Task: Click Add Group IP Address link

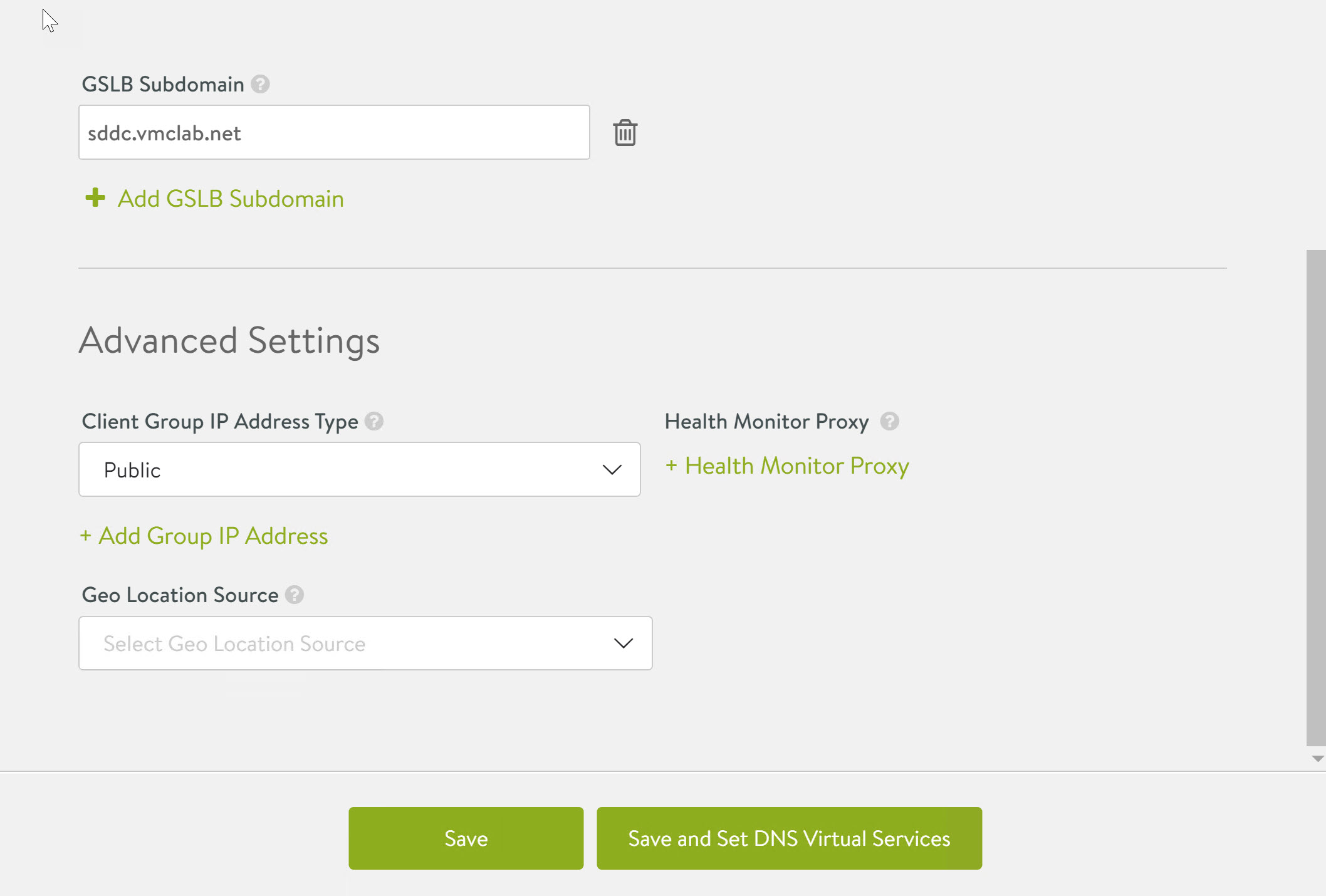Action: (x=213, y=536)
